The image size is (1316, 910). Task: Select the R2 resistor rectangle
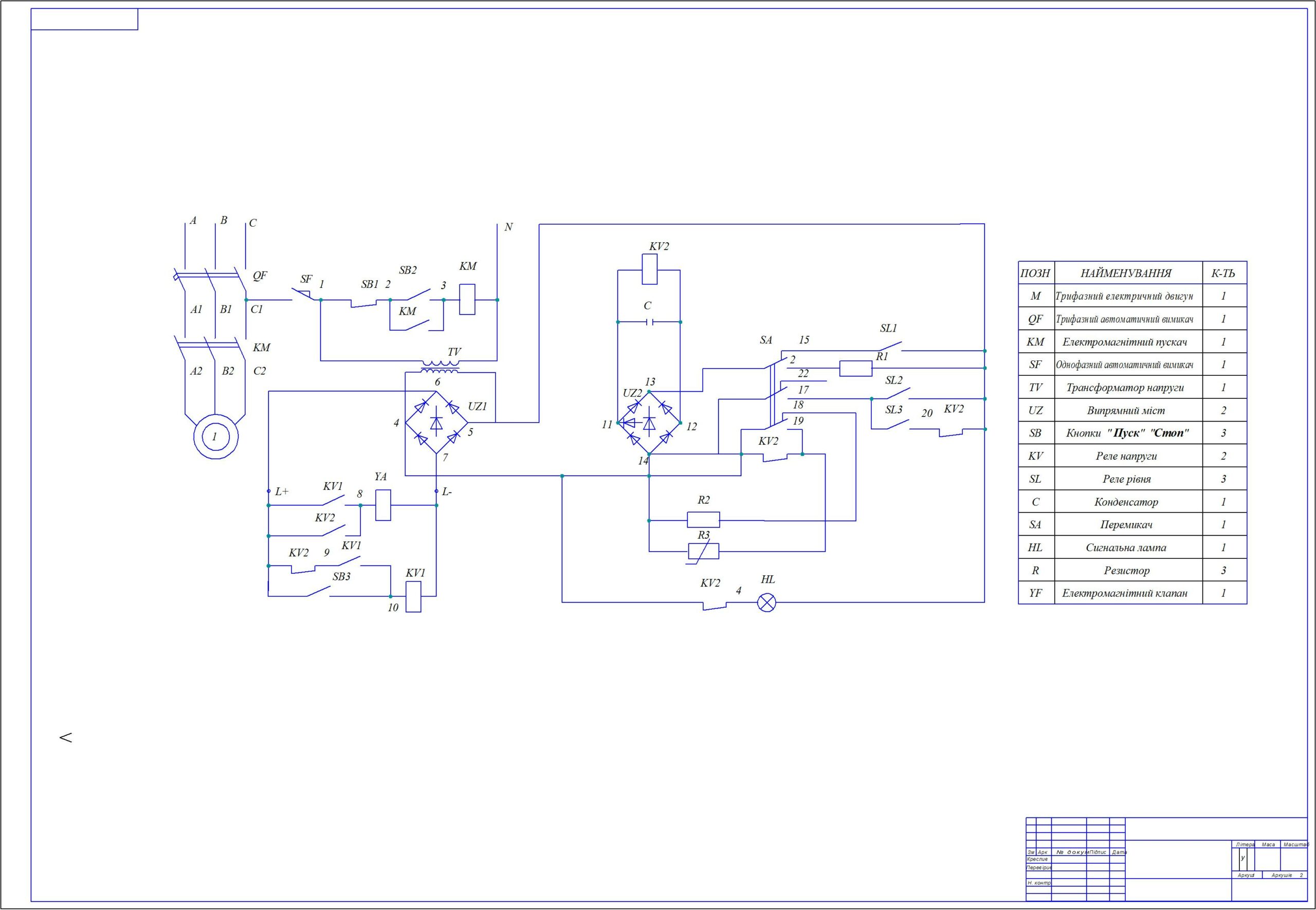pos(703,520)
